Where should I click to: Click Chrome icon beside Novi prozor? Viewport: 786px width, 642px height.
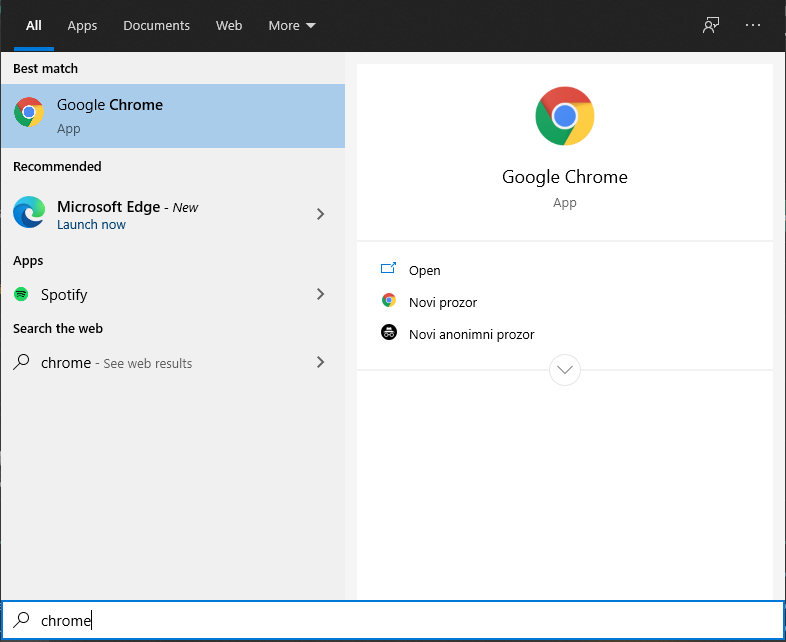coord(388,300)
